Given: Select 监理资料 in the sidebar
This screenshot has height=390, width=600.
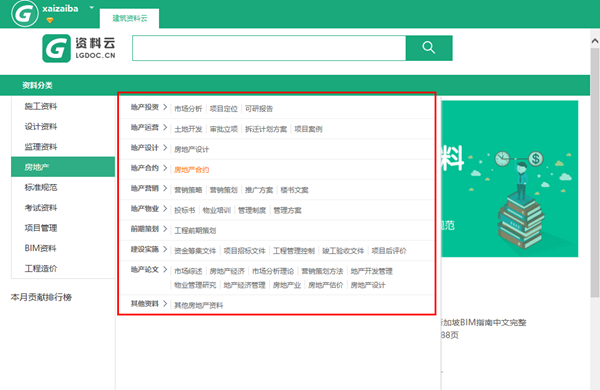Looking at the screenshot, I should 41,147.
